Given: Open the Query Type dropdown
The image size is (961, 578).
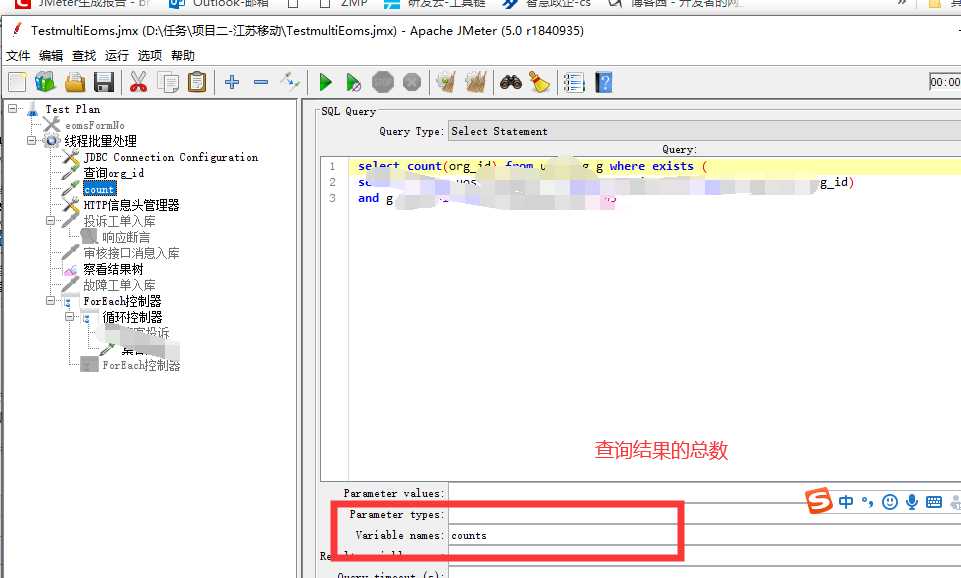Looking at the screenshot, I should pos(705,131).
